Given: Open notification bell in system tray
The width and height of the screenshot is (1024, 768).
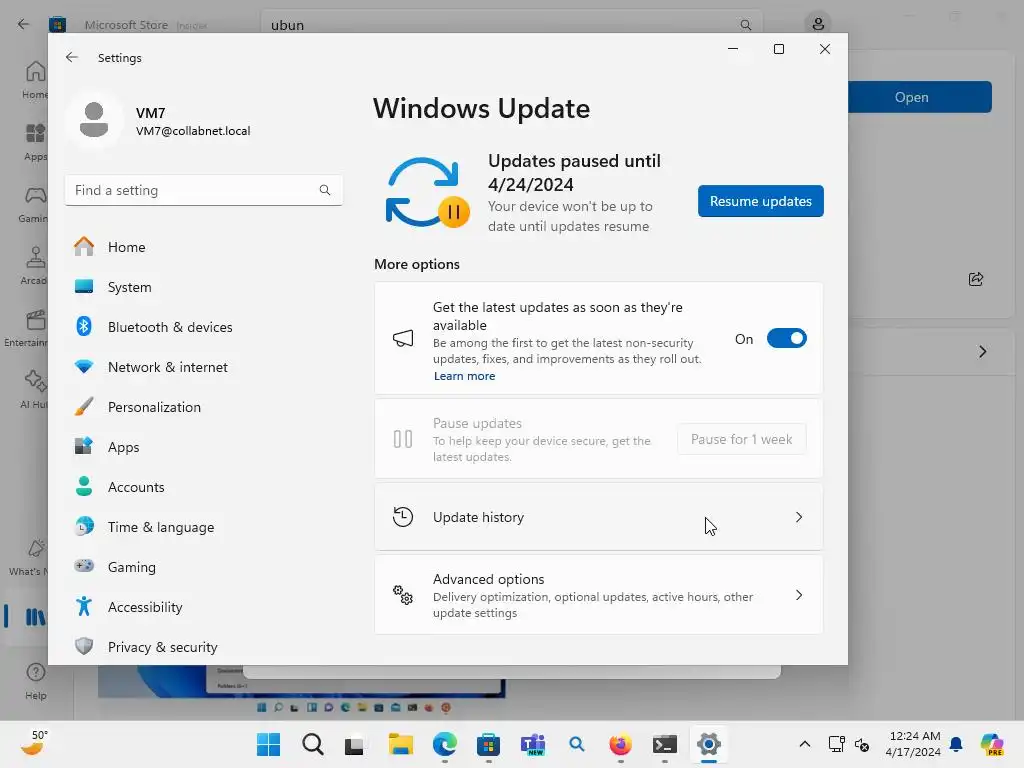Looking at the screenshot, I should [956, 744].
